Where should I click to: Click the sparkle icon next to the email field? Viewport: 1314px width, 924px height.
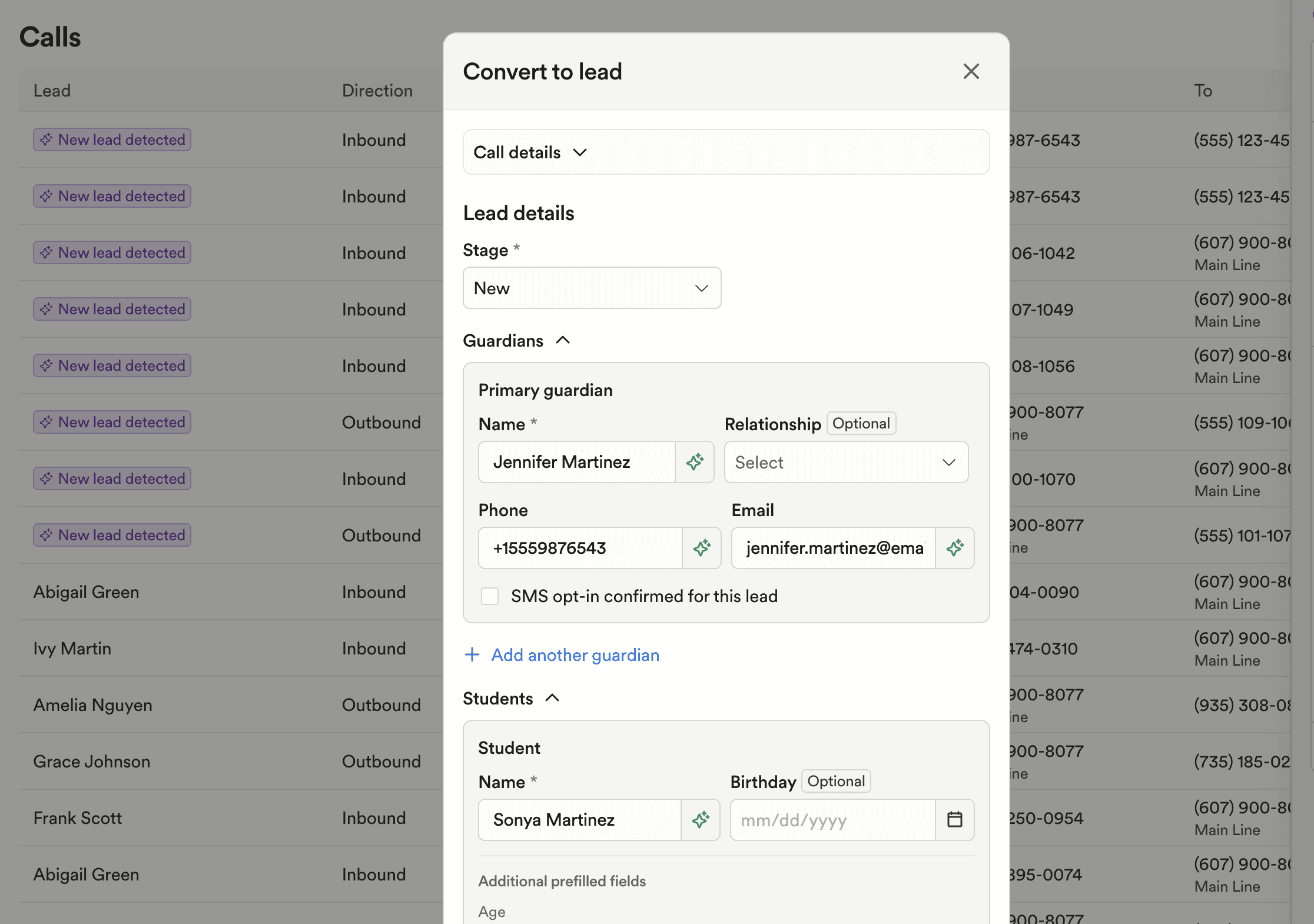(x=955, y=548)
